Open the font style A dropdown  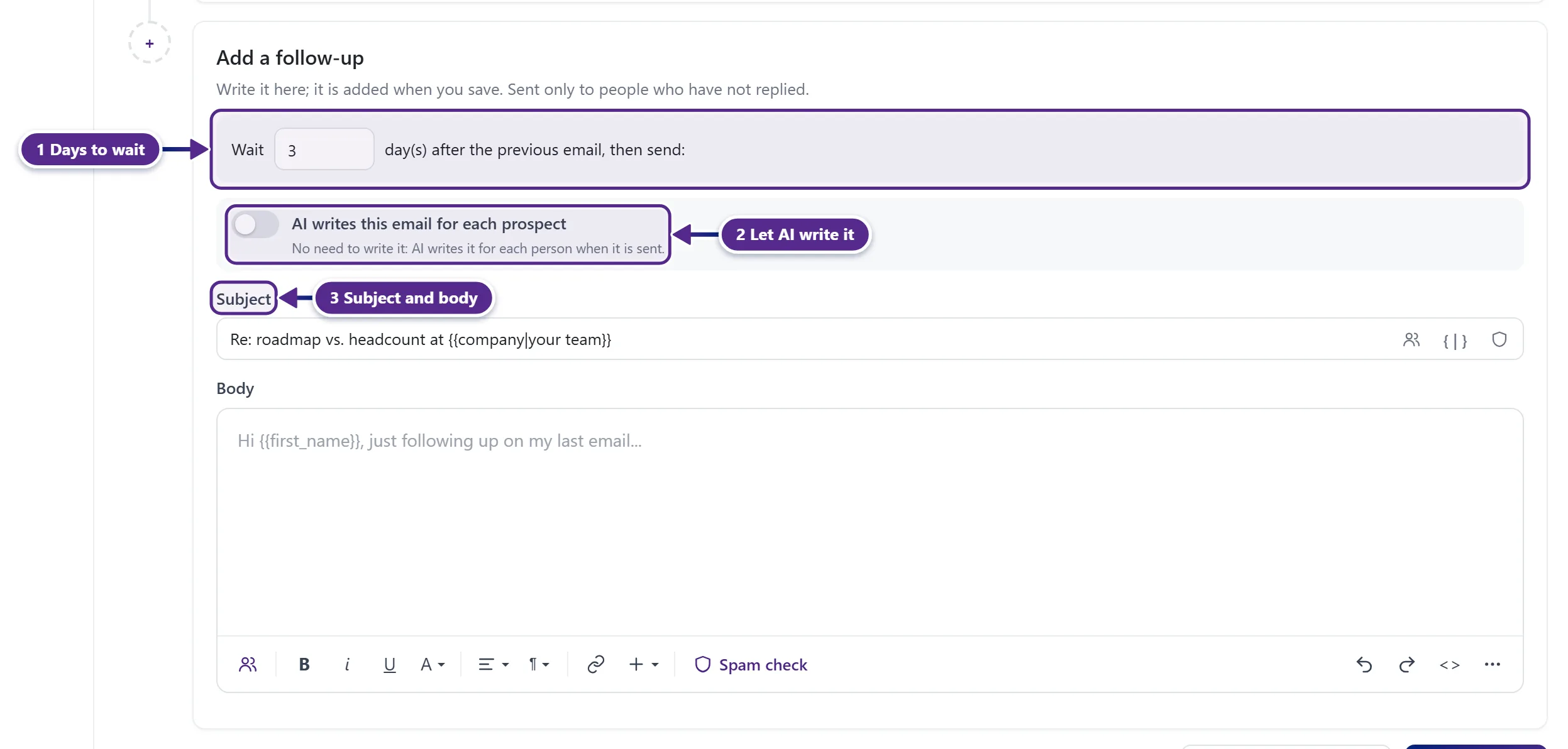pyautogui.click(x=433, y=665)
